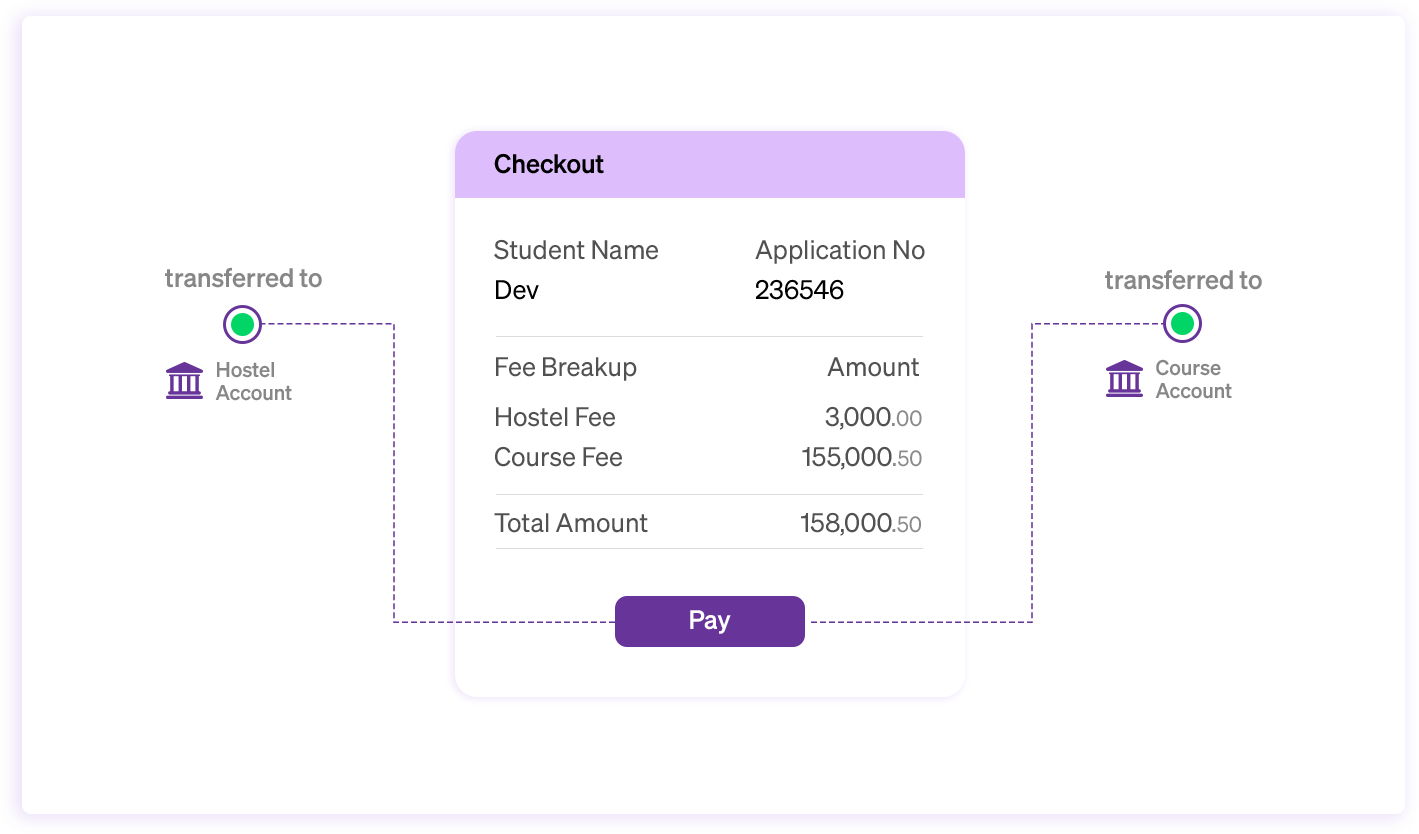Select application number 236546

[799, 290]
